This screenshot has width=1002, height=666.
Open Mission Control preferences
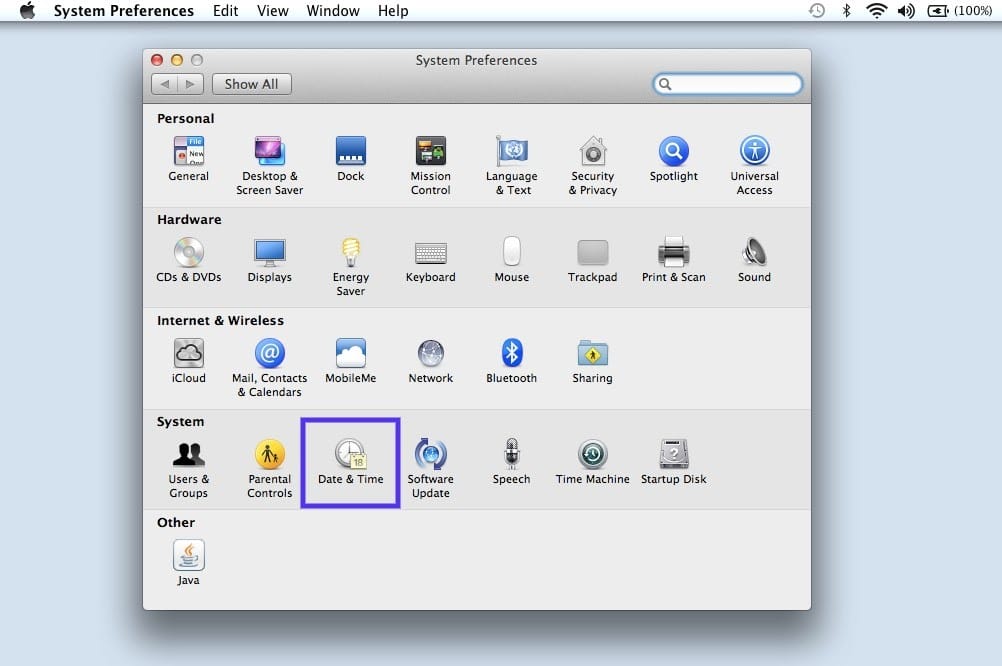coord(431,157)
